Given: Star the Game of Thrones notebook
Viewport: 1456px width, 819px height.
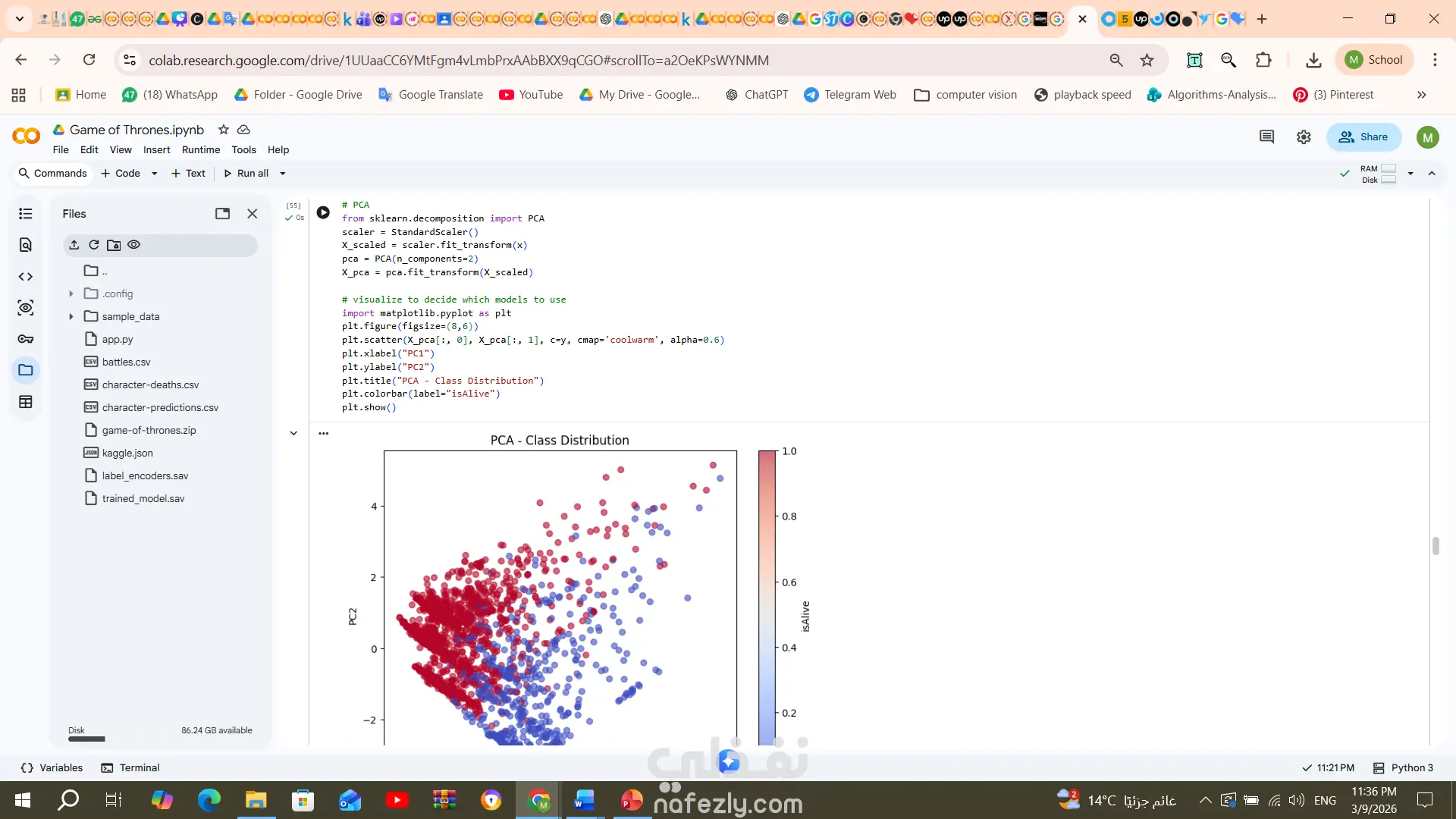Looking at the screenshot, I should (x=223, y=130).
